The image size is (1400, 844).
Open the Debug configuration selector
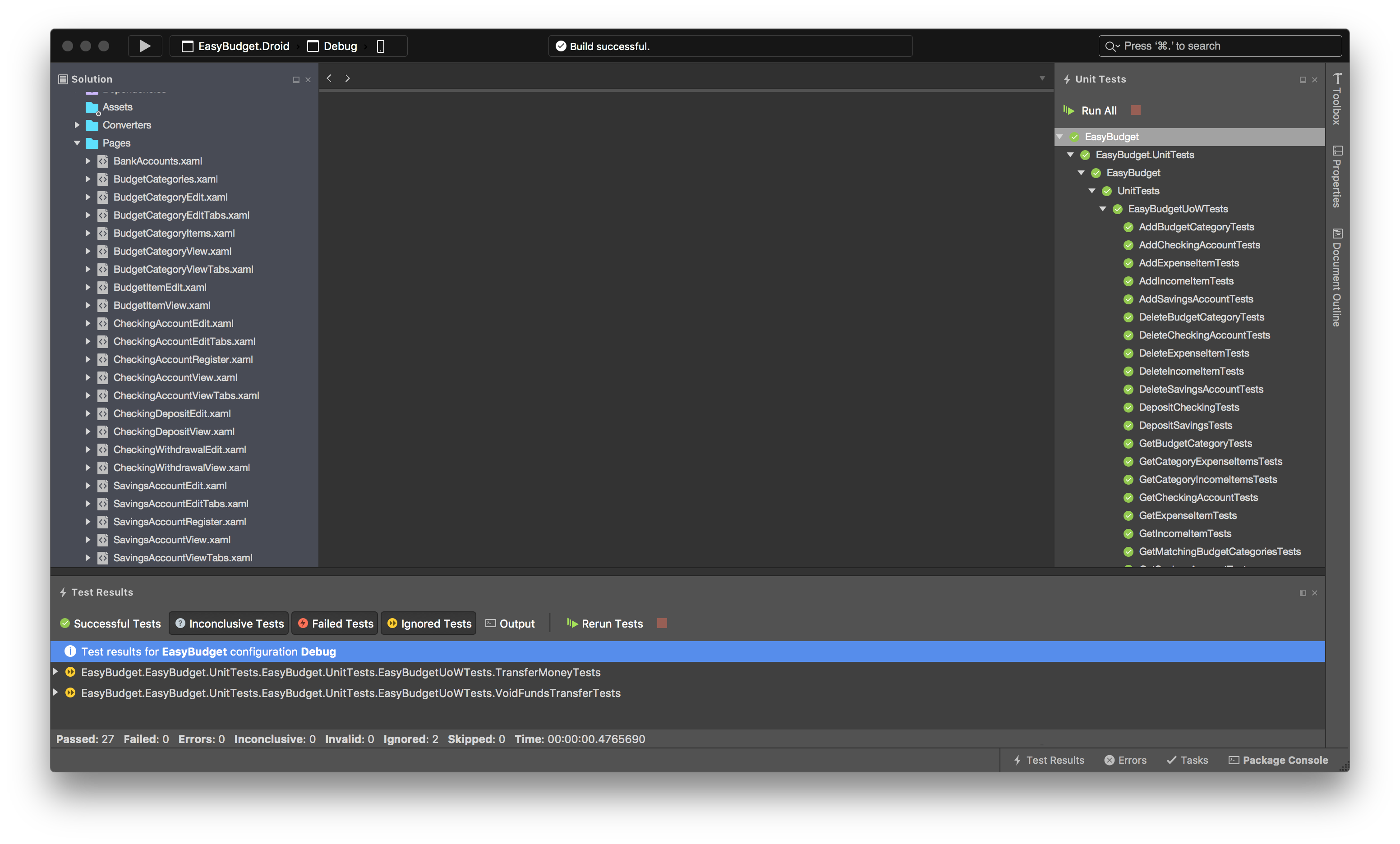click(332, 46)
